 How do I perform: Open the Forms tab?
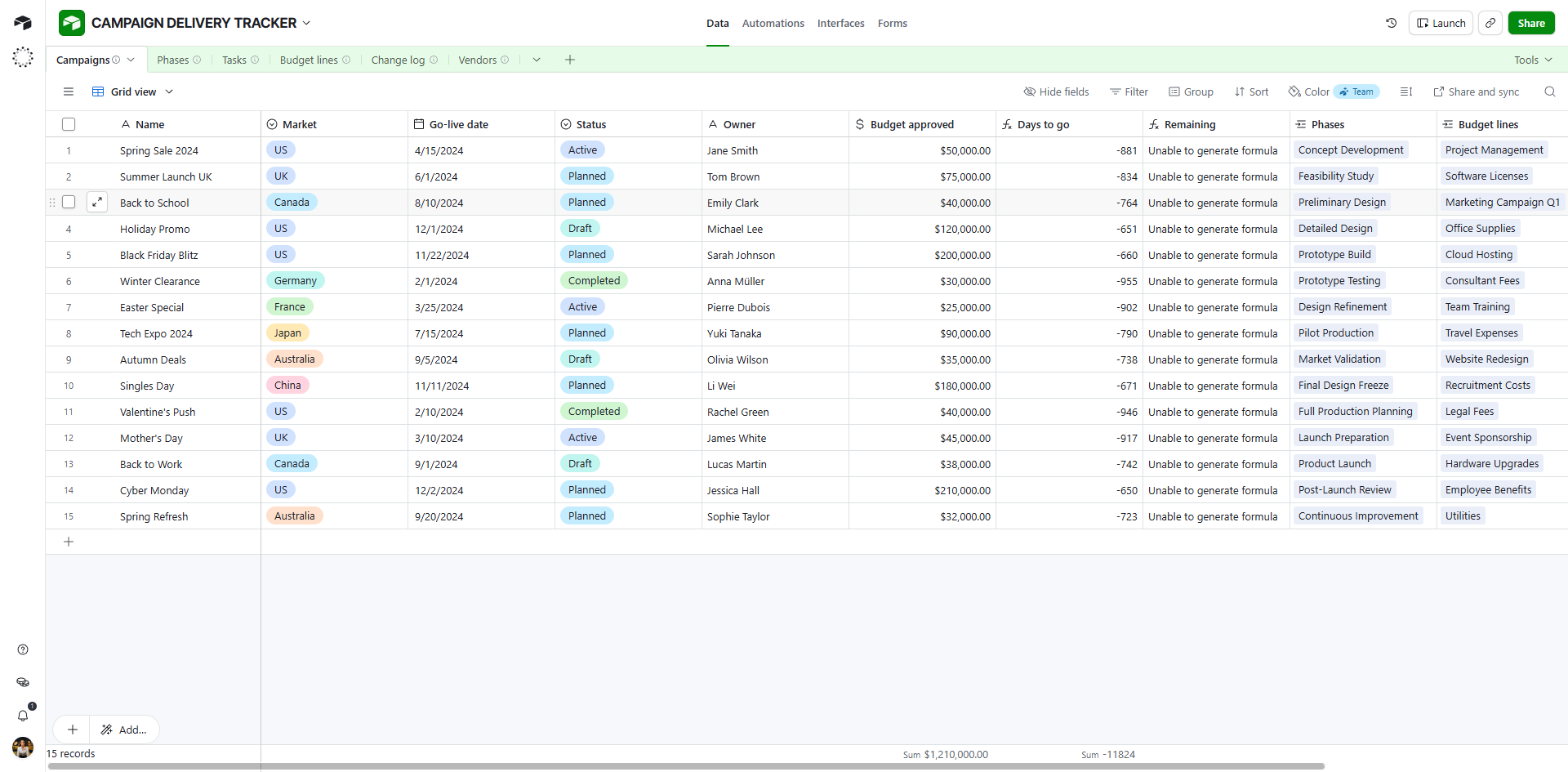893,23
